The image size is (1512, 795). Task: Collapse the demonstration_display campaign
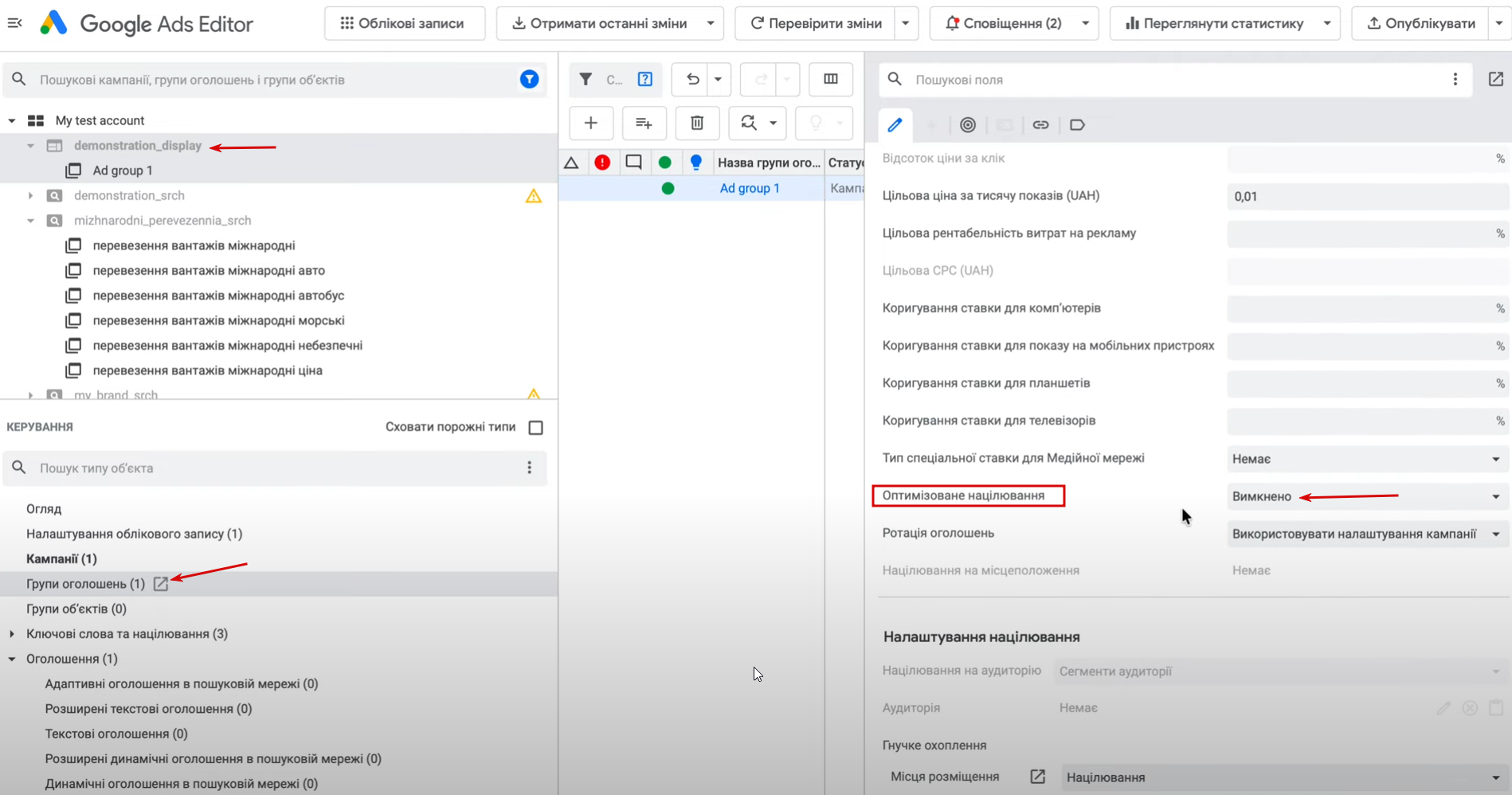[x=30, y=146]
